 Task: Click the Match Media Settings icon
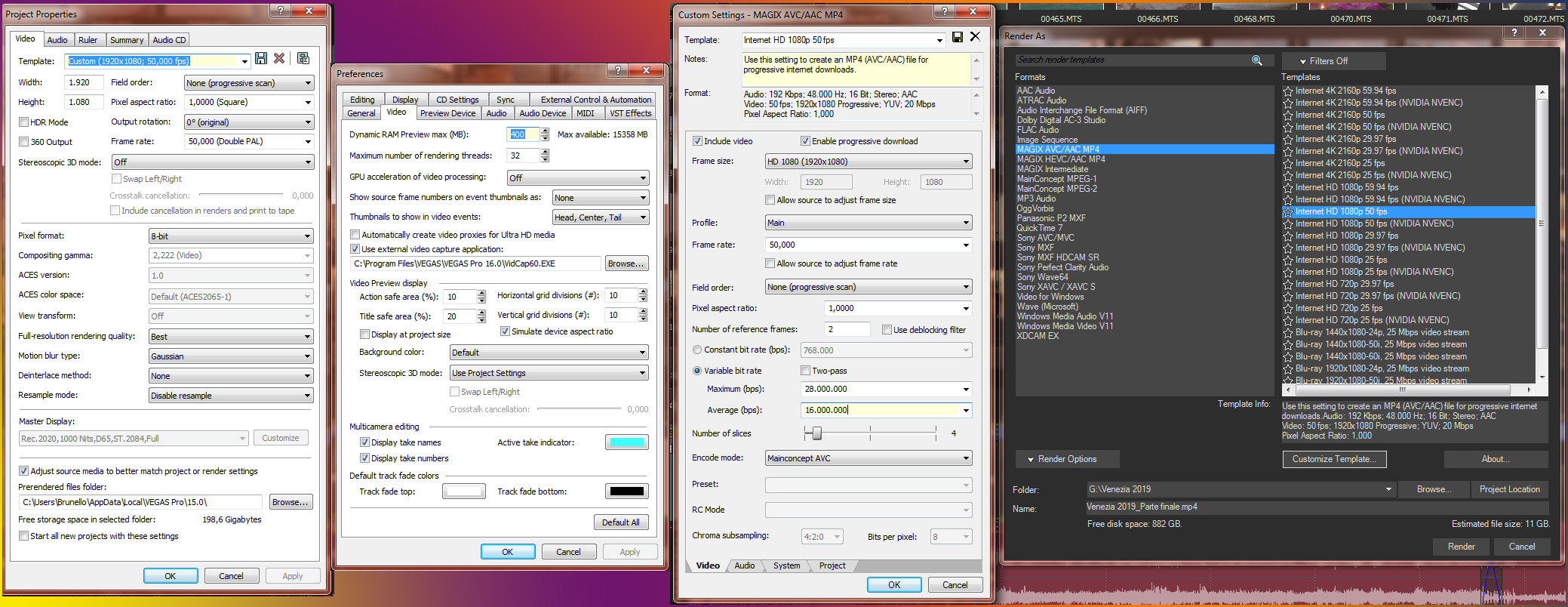coord(303,58)
